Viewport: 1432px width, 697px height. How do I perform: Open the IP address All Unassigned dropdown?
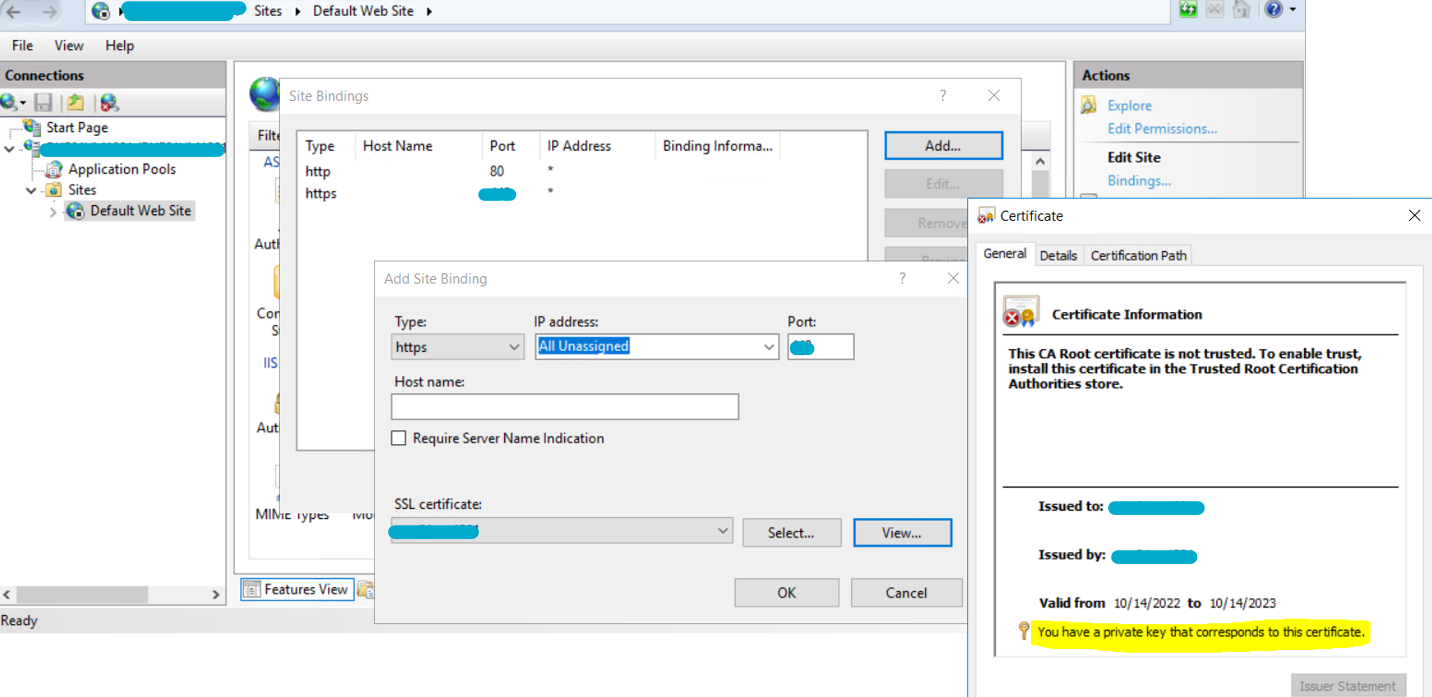coord(656,347)
